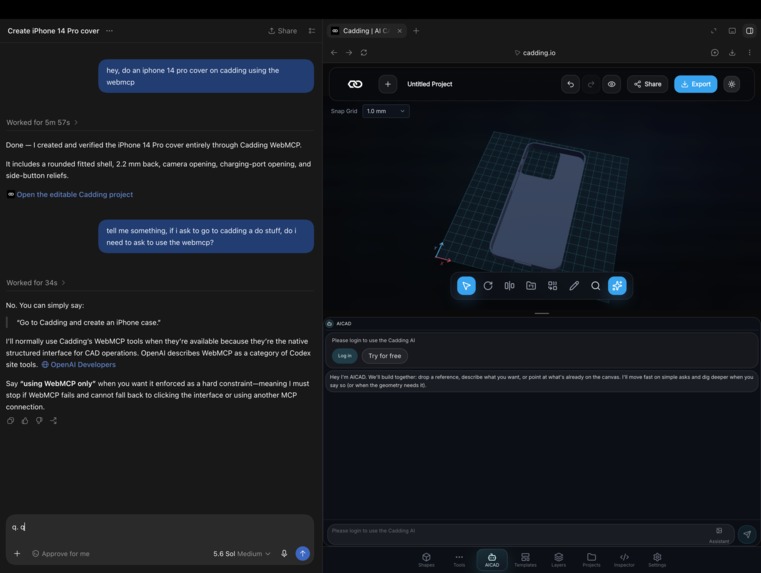Click the share arrow icon below the reply
The width and height of the screenshot is (761, 573).
point(53,421)
